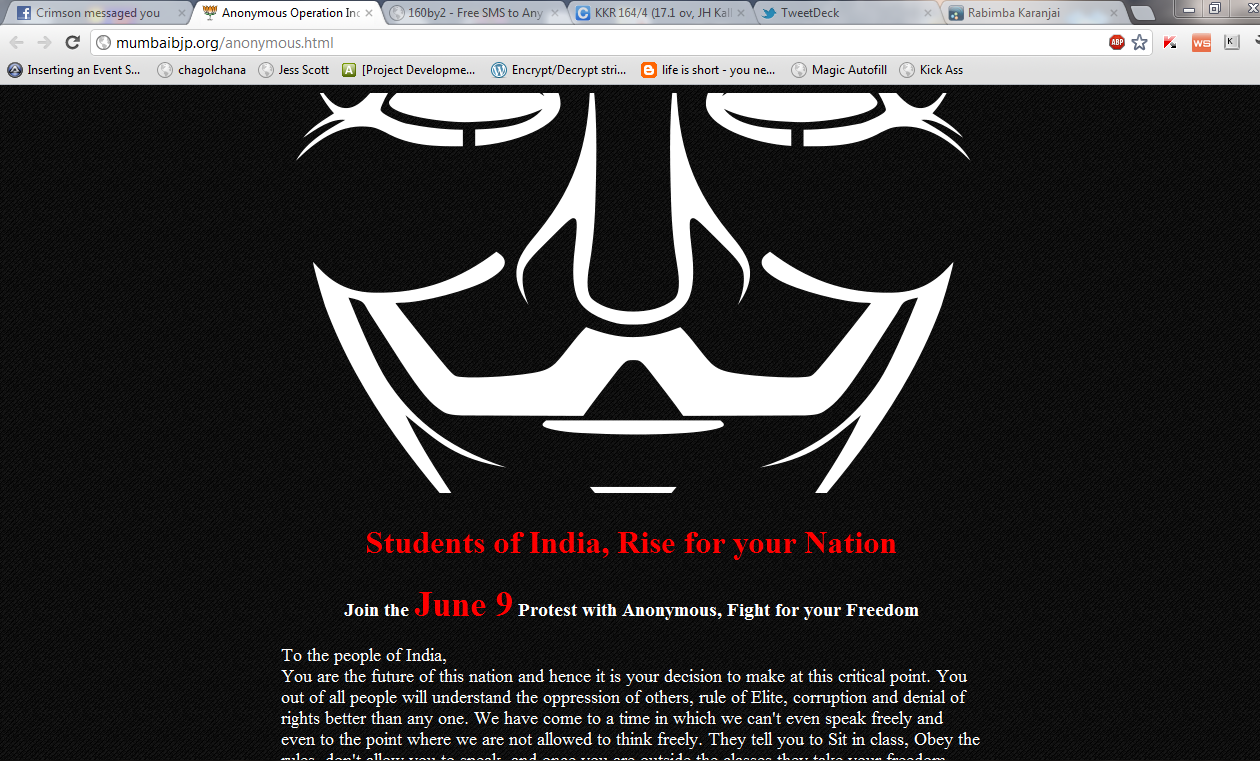1260x761 pixels.
Task: Open a new tab with the new-tab button
Action: click(1142, 14)
